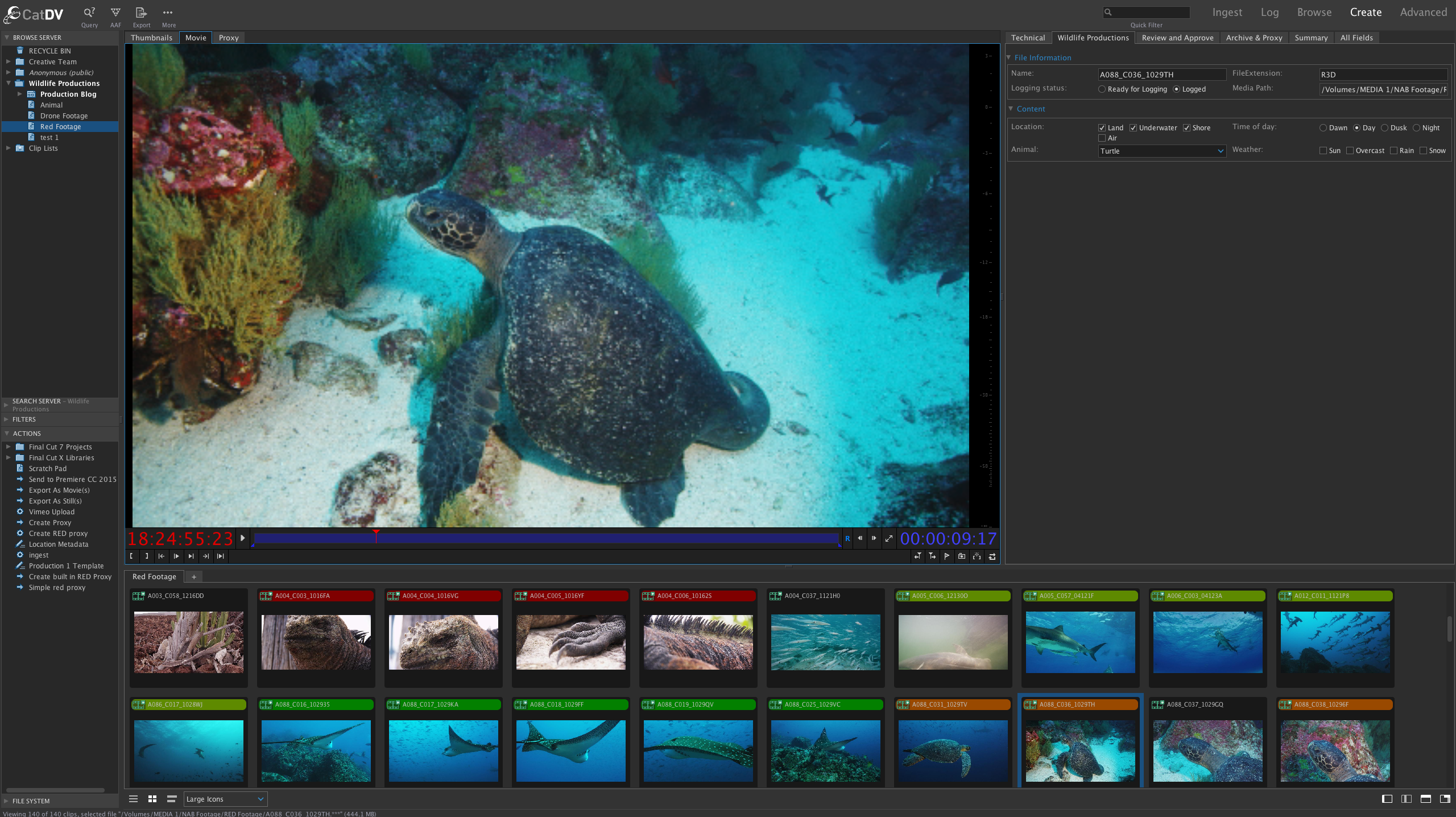Check the Overcast weather checkbox
Screen dimensions: 1456x817
coord(1350,151)
